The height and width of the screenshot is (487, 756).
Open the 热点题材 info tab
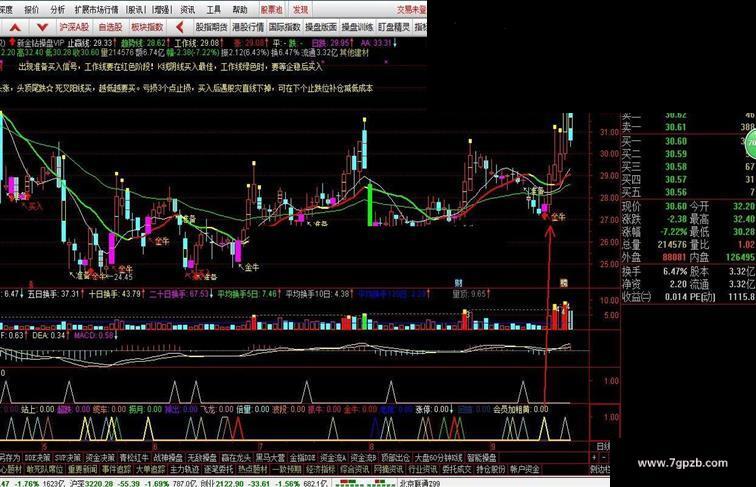pyautogui.click(x=253, y=469)
